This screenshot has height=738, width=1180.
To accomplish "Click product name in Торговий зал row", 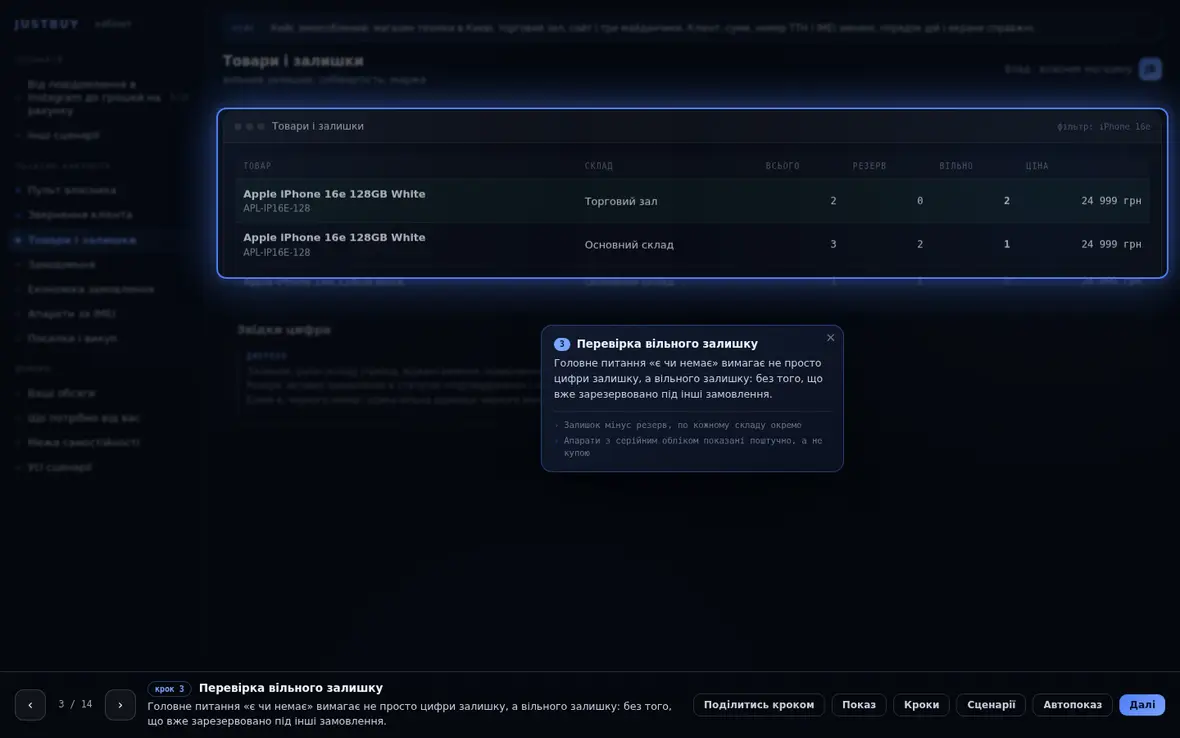I will point(334,194).
